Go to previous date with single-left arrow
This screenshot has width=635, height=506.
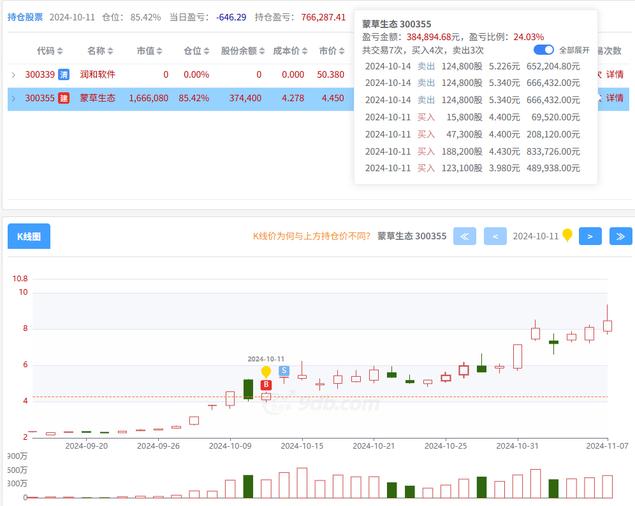(x=495, y=236)
